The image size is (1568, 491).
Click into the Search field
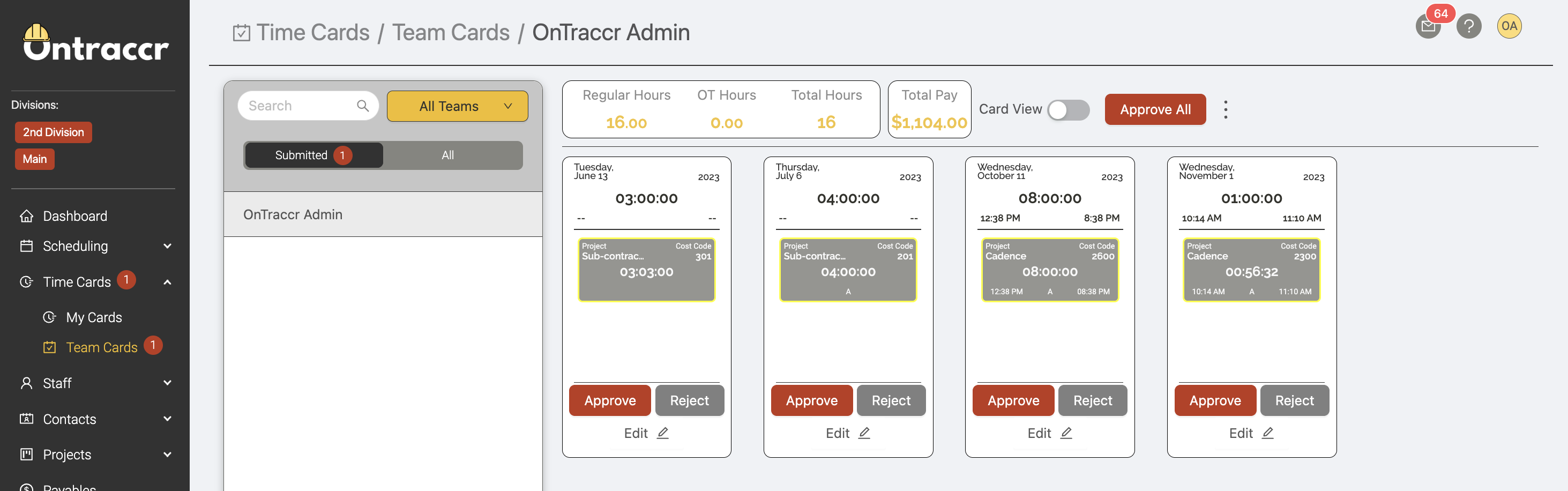coord(308,106)
